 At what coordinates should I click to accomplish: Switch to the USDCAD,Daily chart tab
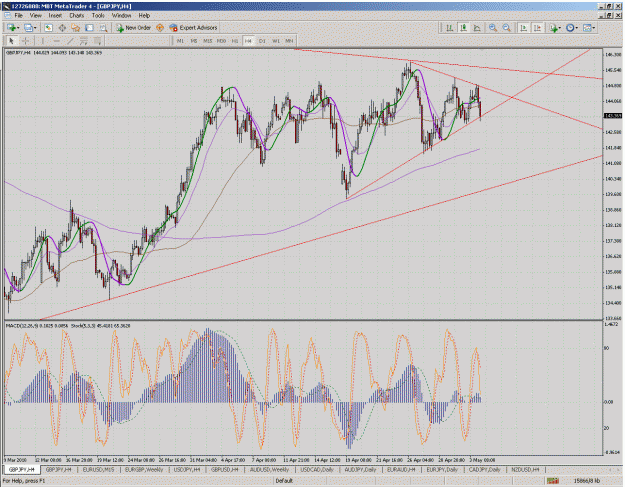pyautogui.click(x=317, y=470)
